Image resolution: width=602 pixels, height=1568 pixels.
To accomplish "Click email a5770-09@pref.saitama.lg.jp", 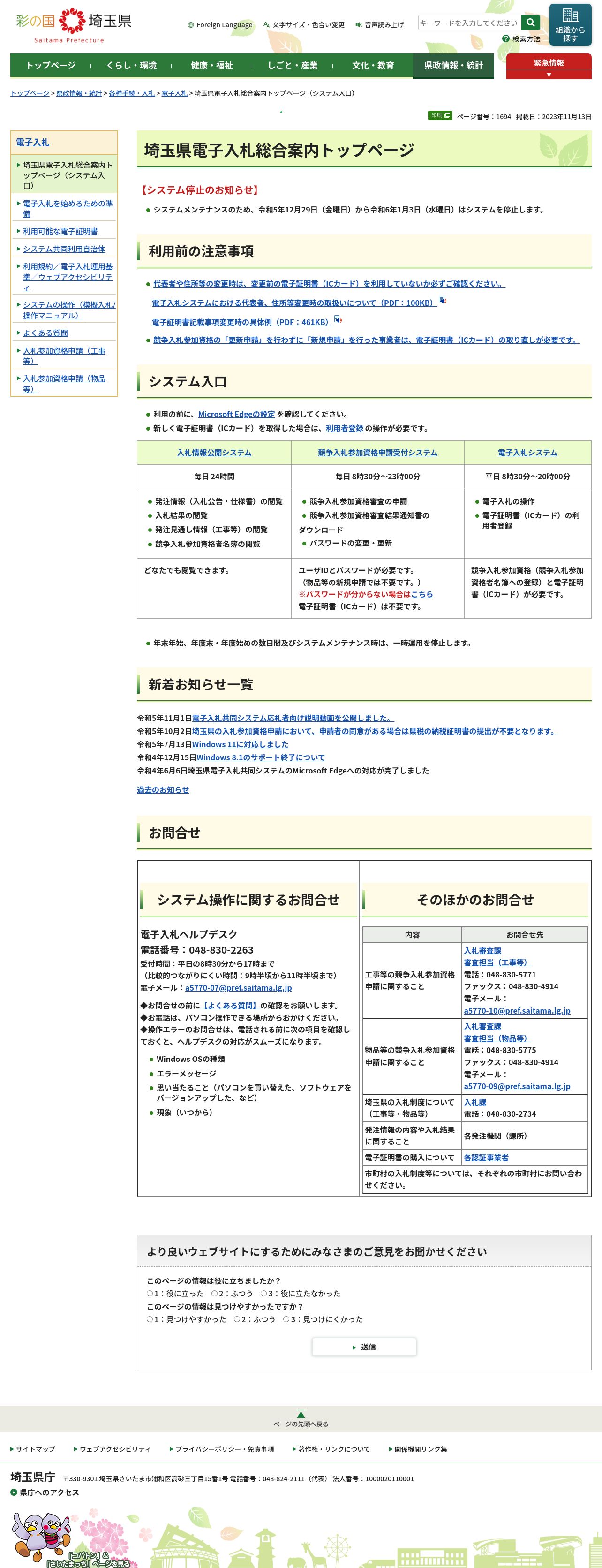I will tap(517, 1086).
